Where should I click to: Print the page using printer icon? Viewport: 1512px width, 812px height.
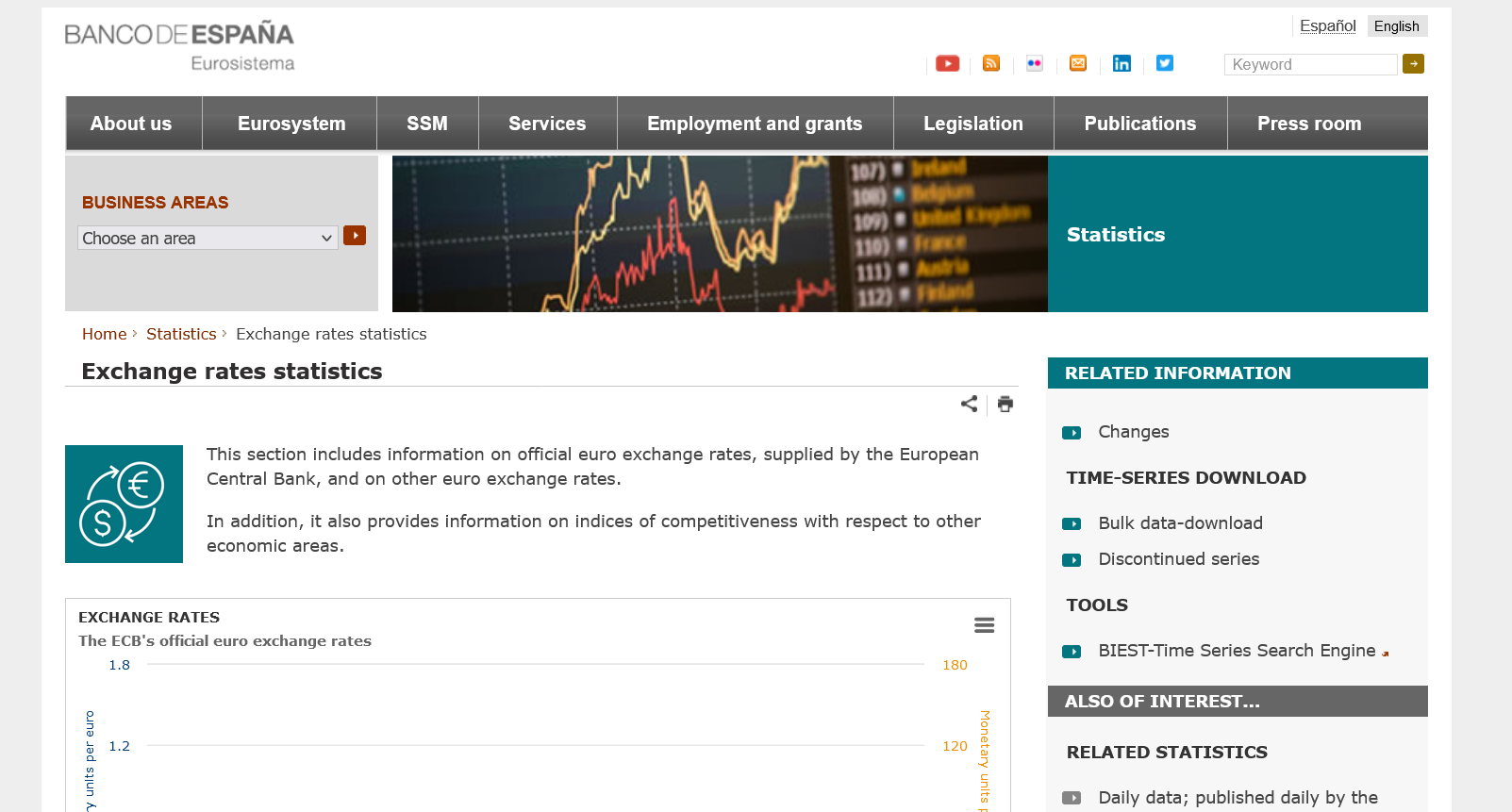click(x=1005, y=404)
